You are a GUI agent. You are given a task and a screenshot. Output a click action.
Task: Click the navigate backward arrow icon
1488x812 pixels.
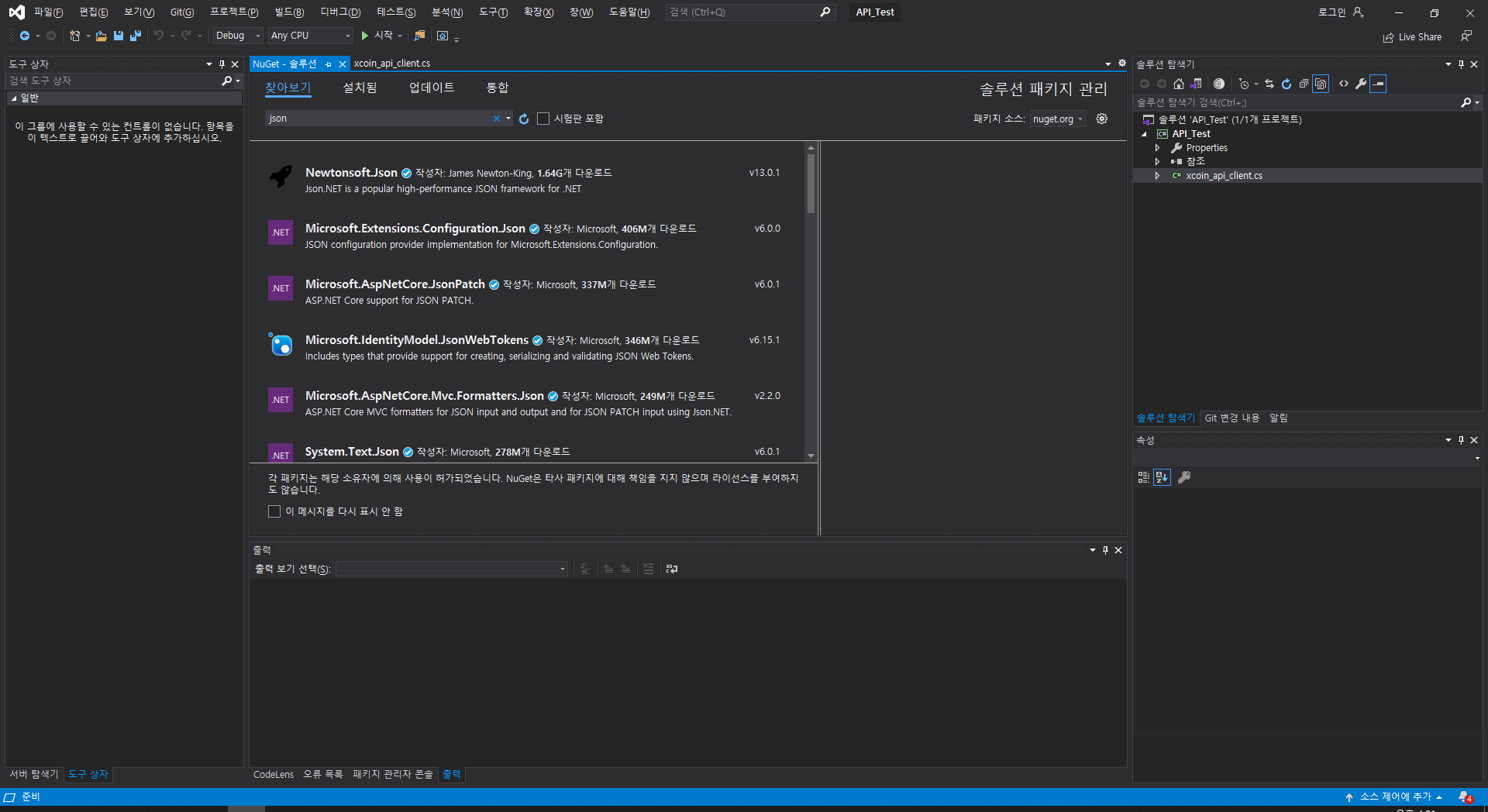25,36
